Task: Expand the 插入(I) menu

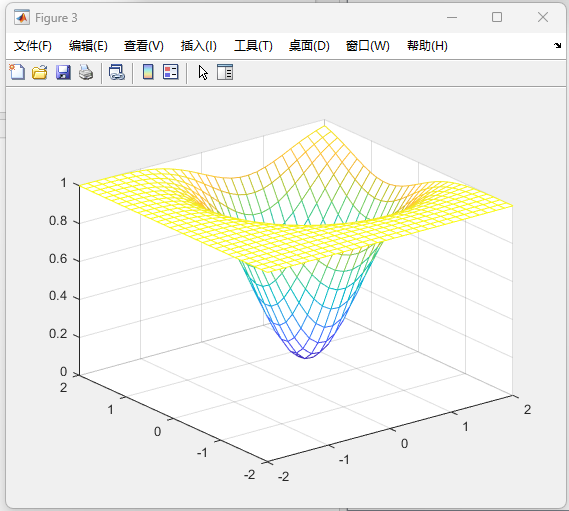Action: tap(198, 46)
